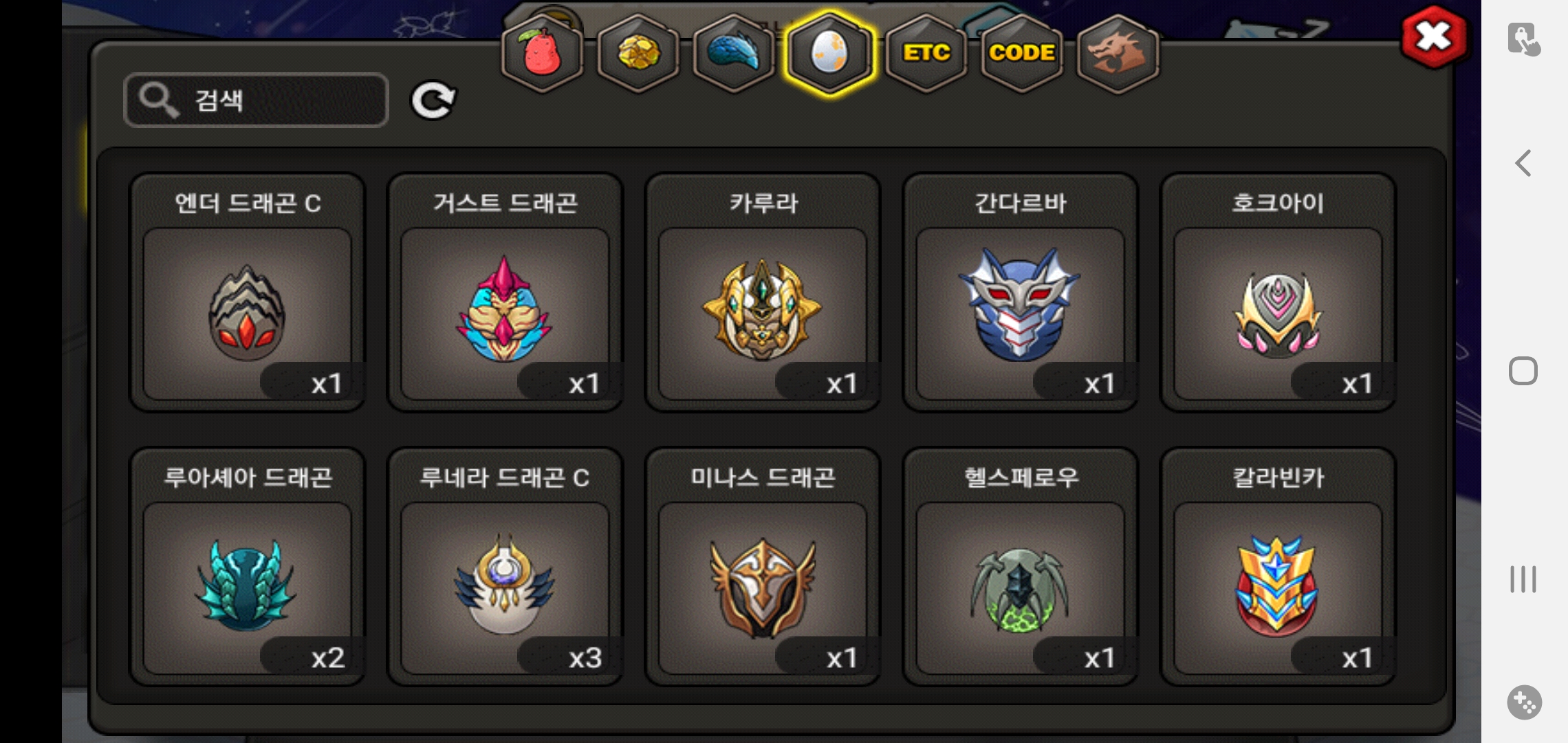Open the ETC items tab
Screen dimensions: 1568x743
click(x=926, y=54)
